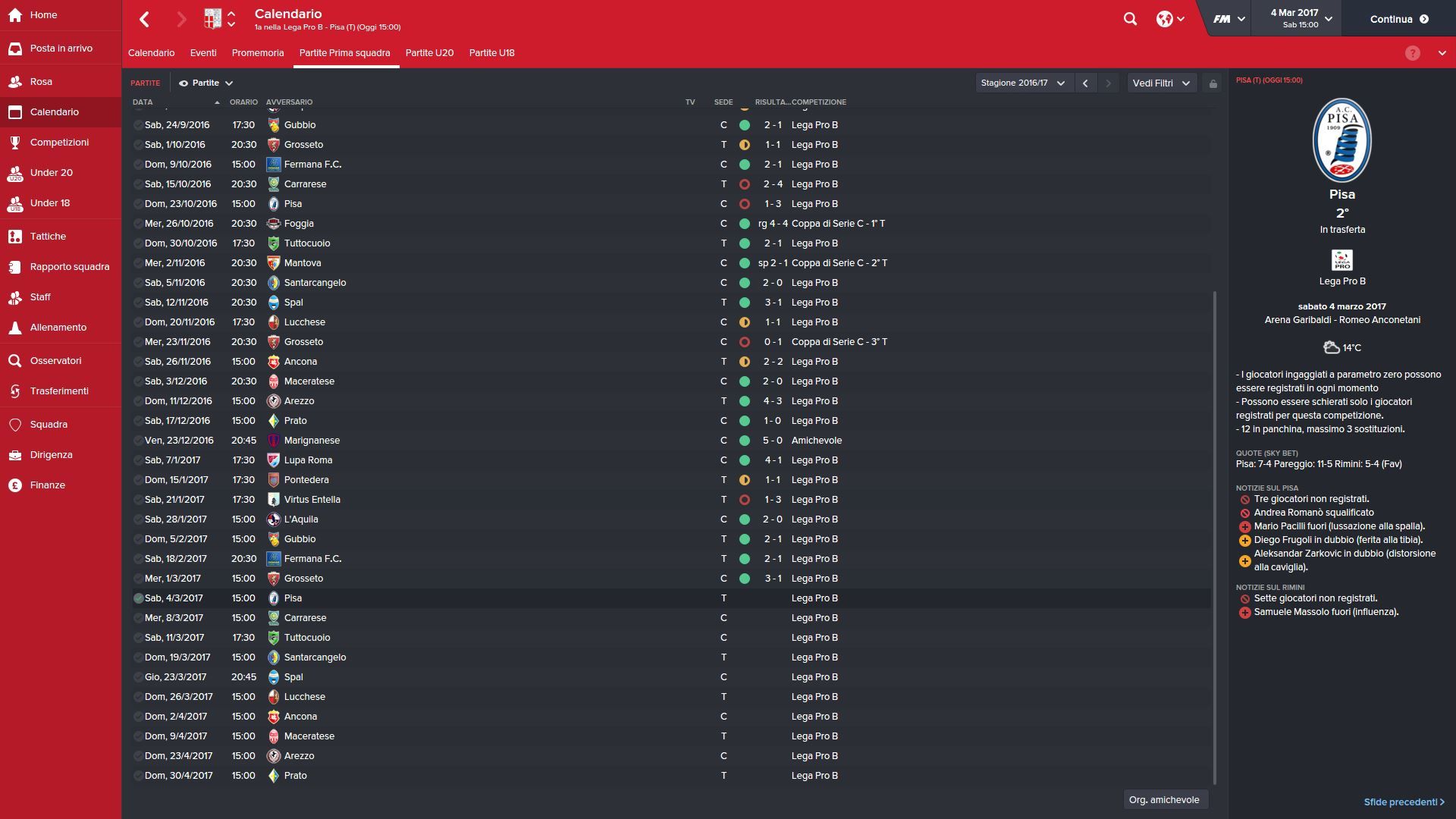Screen dimensions: 1456x819
Task: Toggle the Partite eye view selector
Action: tap(206, 83)
